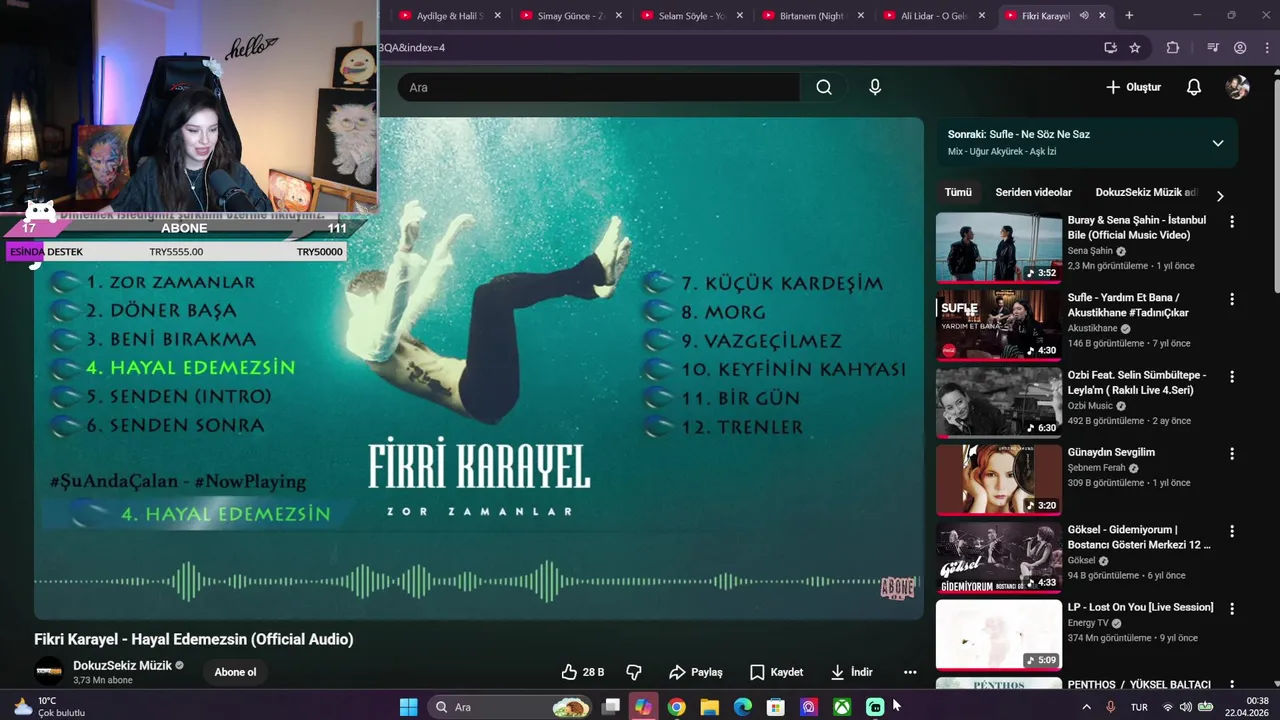Open Chrome extensions puzzle icon
Screen dimensions: 1280x720
pyautogui.click(x=1173, y=47)
